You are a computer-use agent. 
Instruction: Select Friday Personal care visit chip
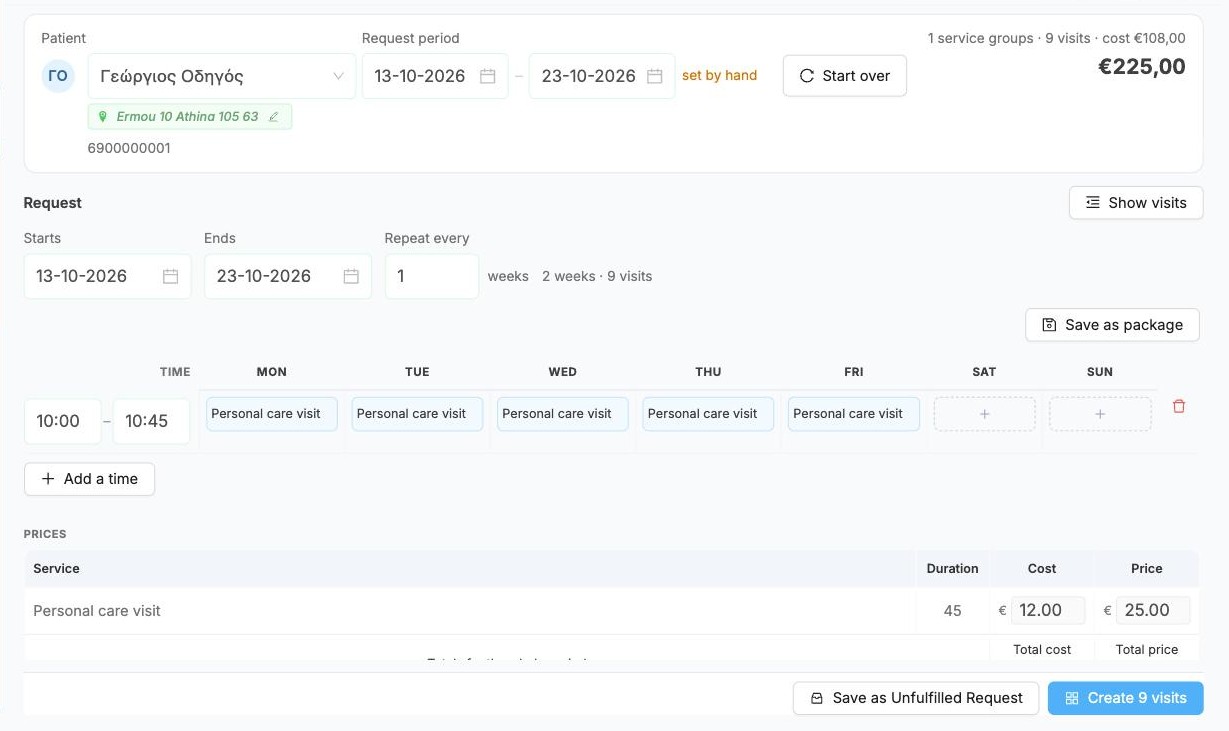click(854, 414)
